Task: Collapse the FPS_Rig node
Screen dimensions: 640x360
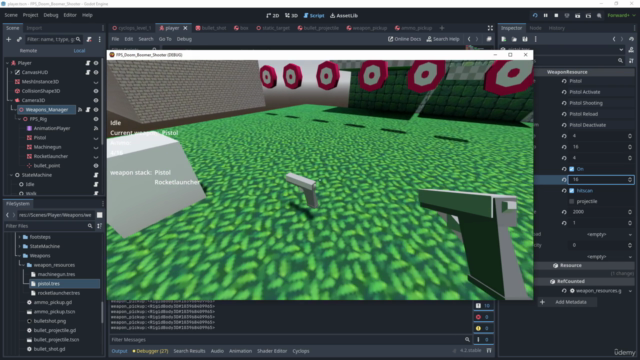Action: pyautogui.click(x=19, y=119)
